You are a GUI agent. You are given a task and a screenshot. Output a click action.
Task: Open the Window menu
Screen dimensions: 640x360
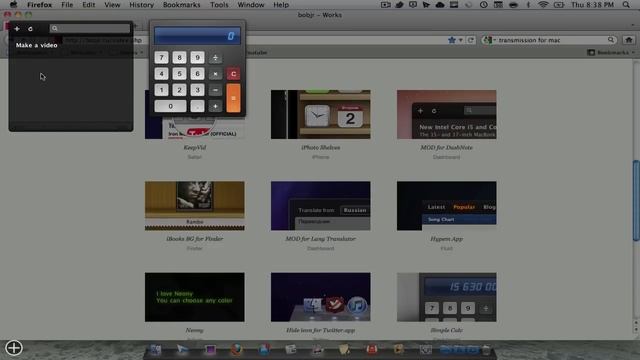[251, 5]
